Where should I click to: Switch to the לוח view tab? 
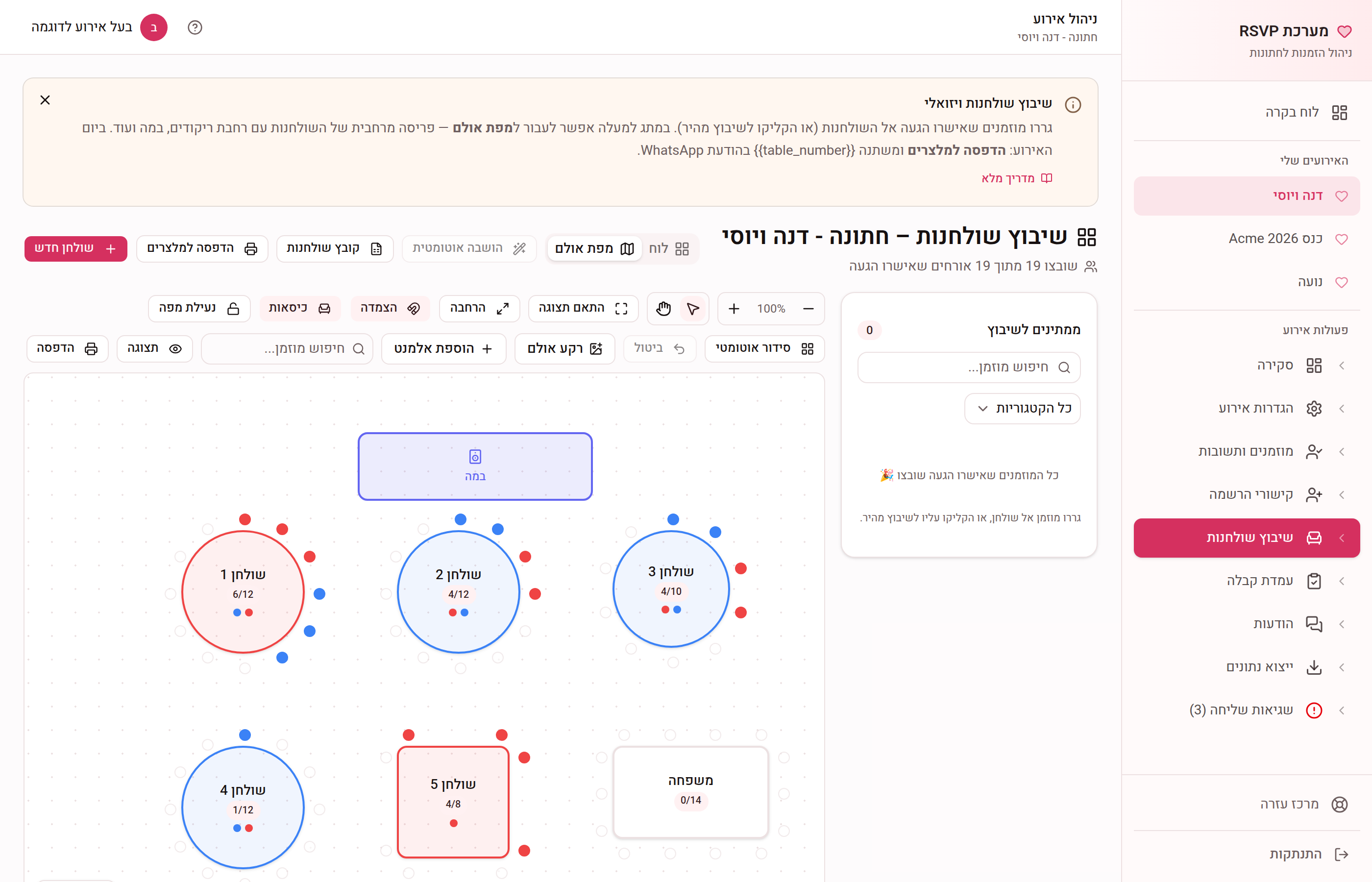668,248
